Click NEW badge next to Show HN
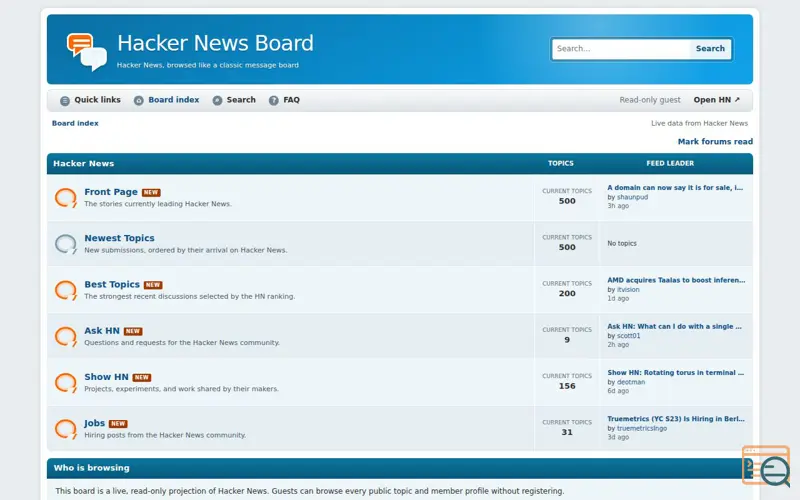800x500 pixels. point(142,378)
